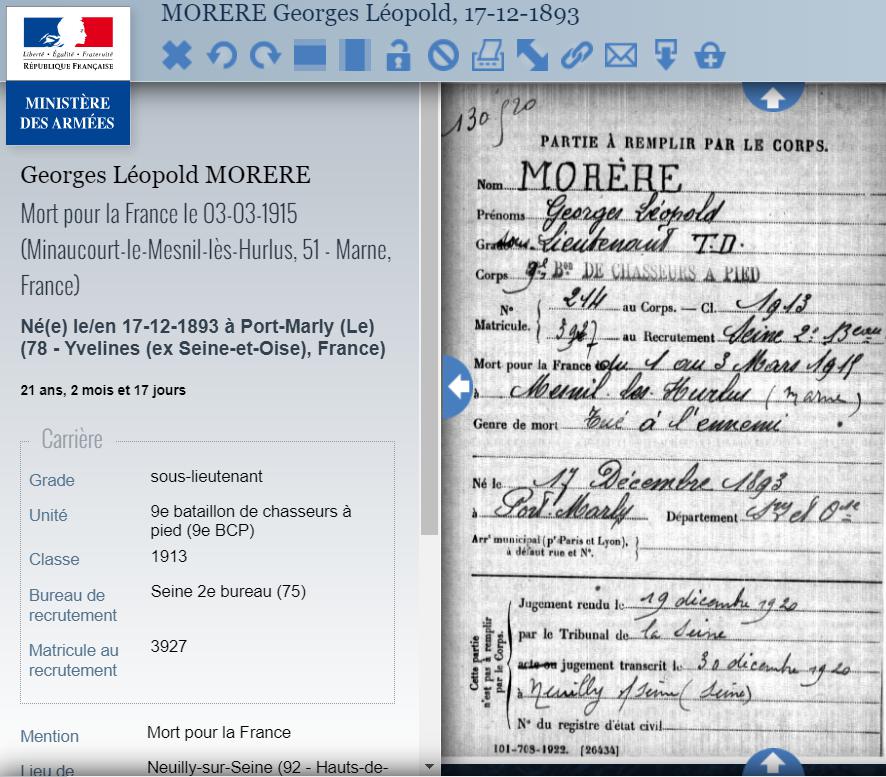Image resolution: width=886 pixels, height=777 pixels.
Task: Toggle full screen with diagonal arrows icon
Action: [x=532, y=55]
